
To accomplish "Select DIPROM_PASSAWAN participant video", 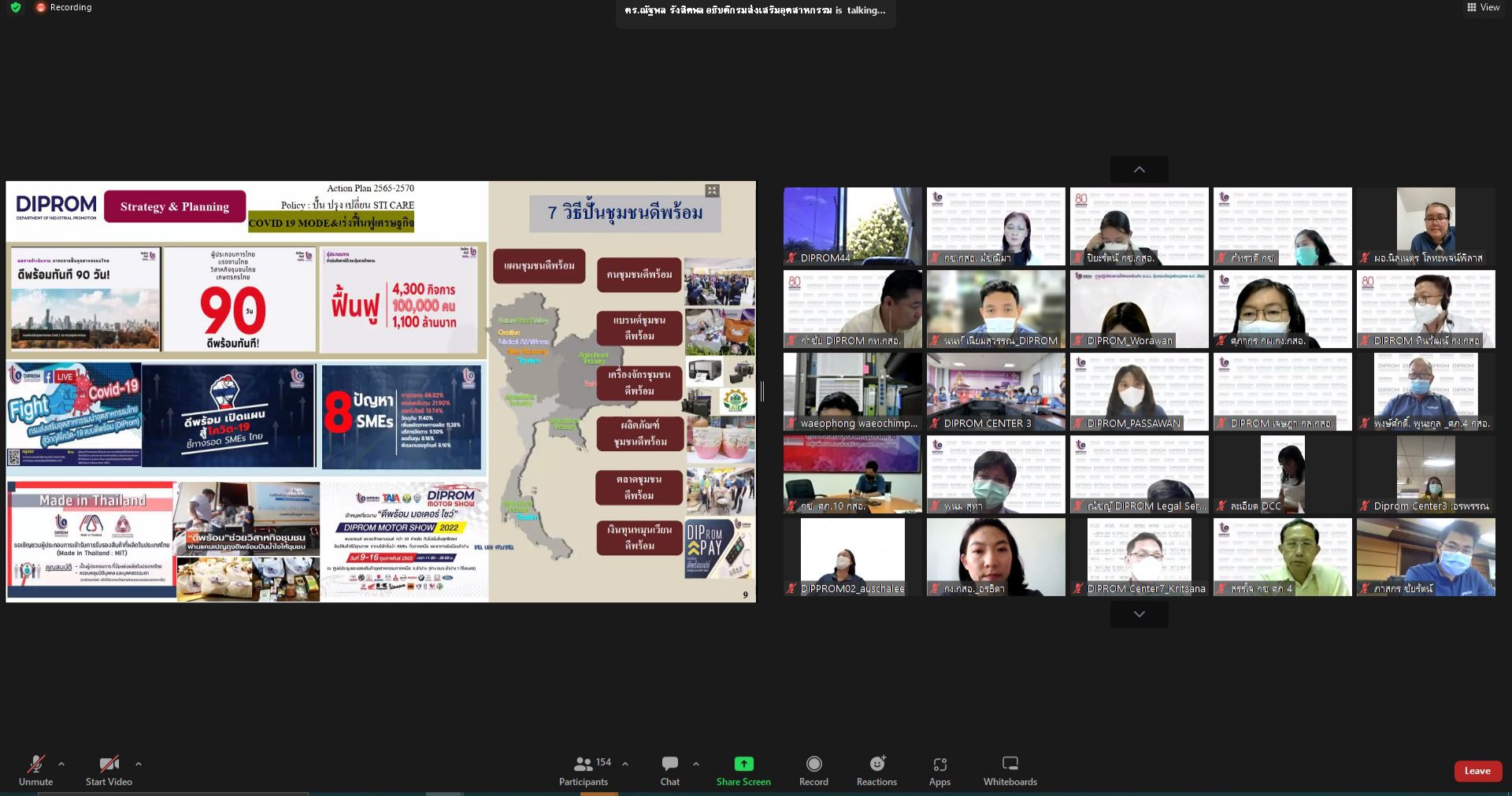I will click(x=1139, y=391).
